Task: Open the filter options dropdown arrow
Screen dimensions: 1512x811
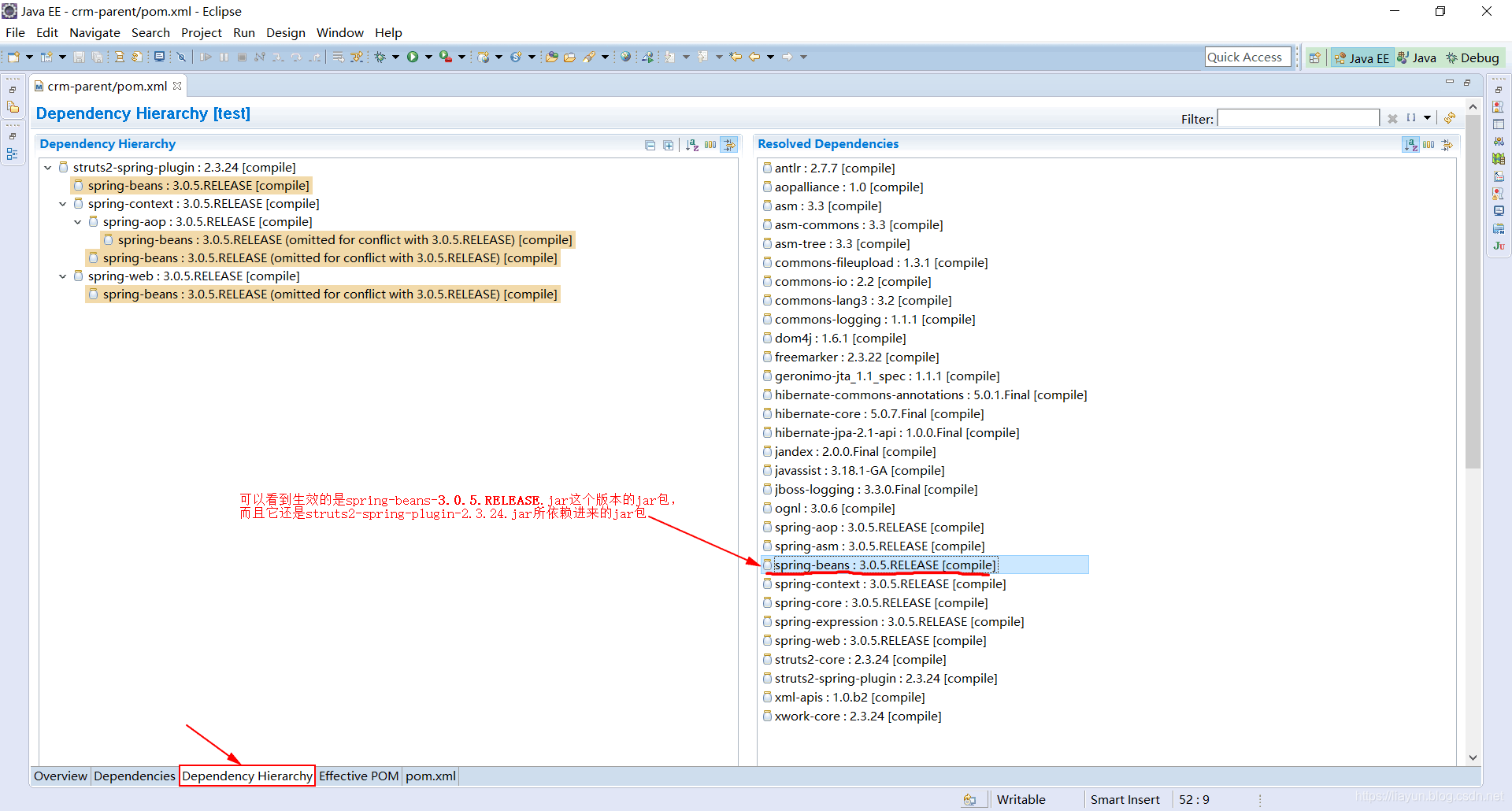Action: click(x=1427, y=118)
